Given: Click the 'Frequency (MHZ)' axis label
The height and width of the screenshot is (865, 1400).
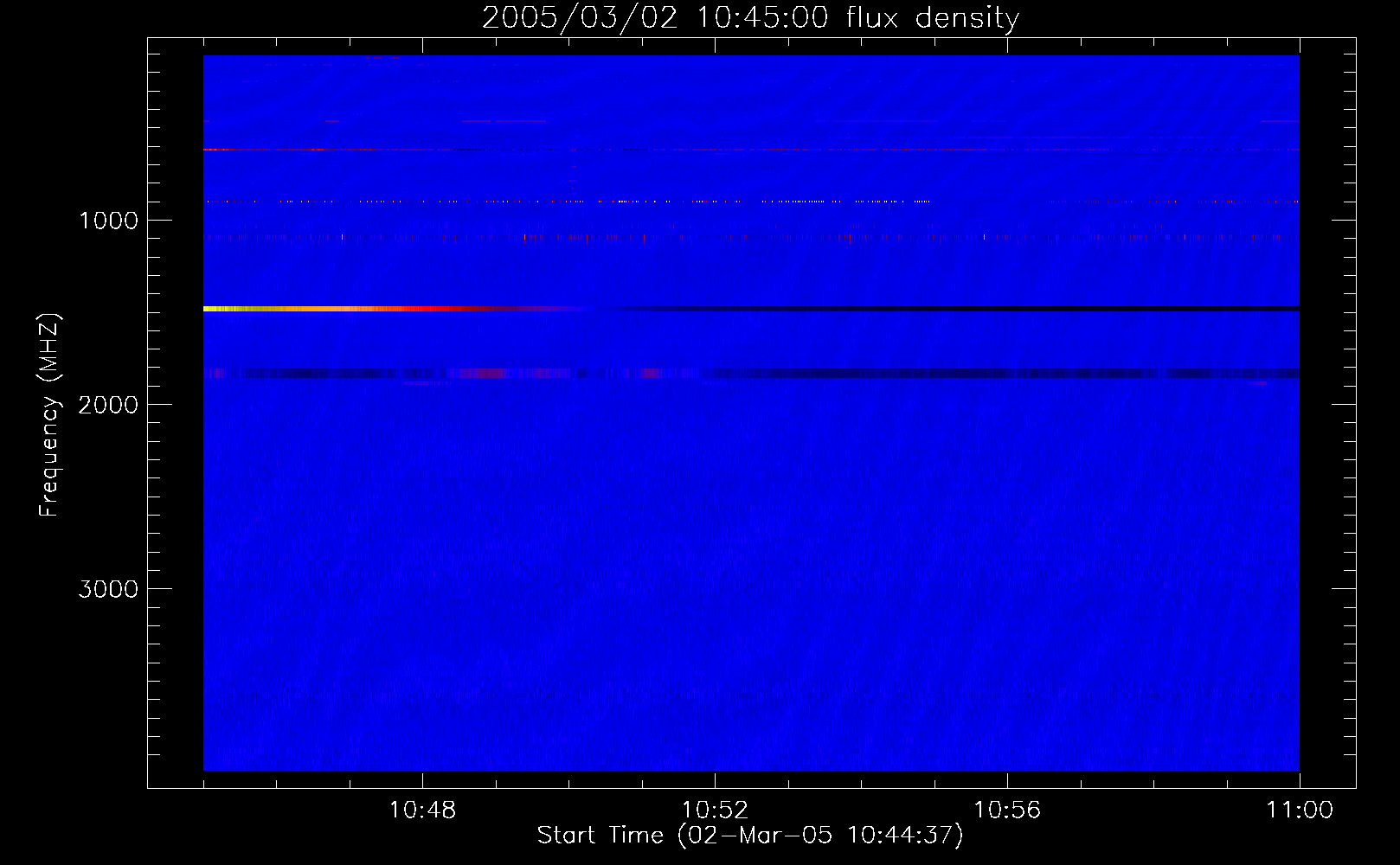Looking at the screenshot, I should pos(49,415).
